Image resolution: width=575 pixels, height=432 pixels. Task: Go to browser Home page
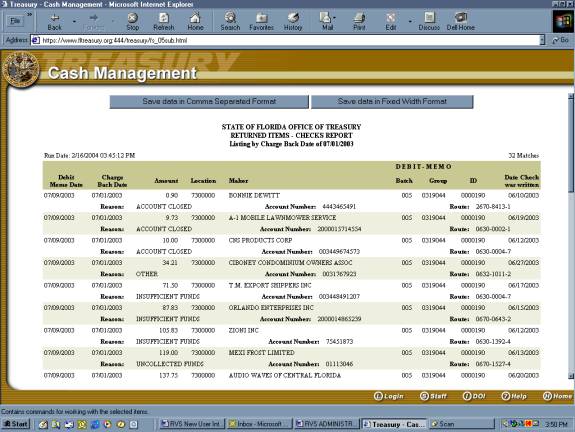click(195, 22)
